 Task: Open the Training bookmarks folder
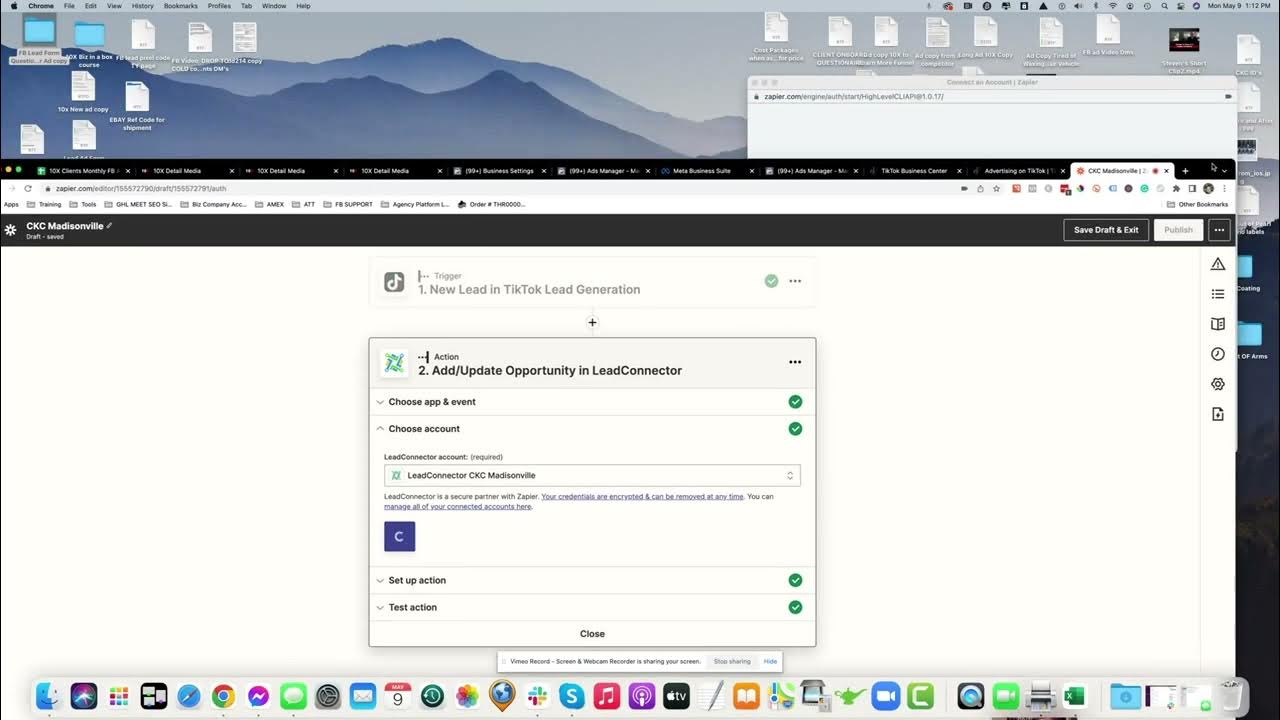click(x=44, y=204)
